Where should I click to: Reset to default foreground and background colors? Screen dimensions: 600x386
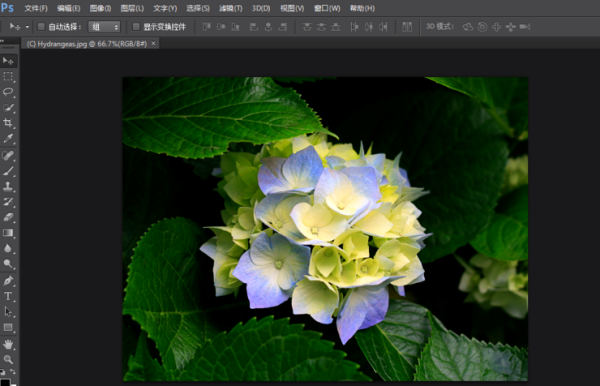click(x=3, y=371)
